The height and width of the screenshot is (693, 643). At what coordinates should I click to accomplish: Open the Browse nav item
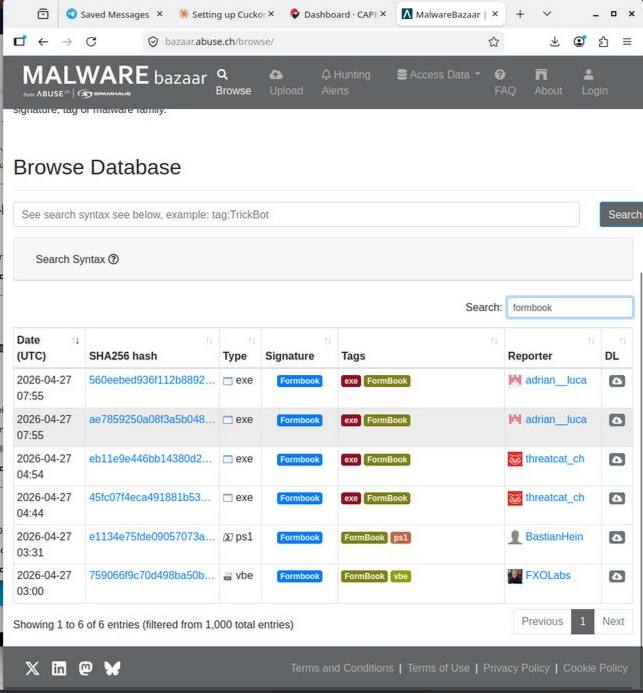coord(233,83)
